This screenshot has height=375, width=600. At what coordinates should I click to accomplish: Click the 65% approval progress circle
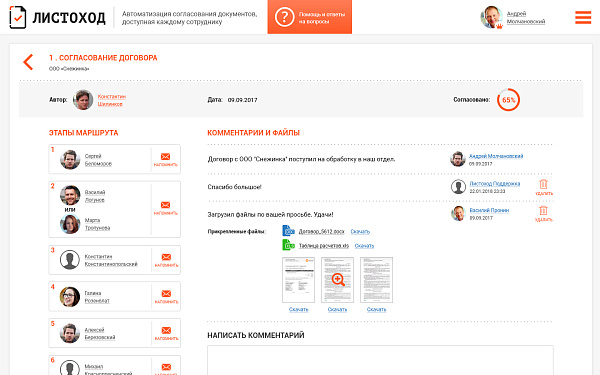508,100
